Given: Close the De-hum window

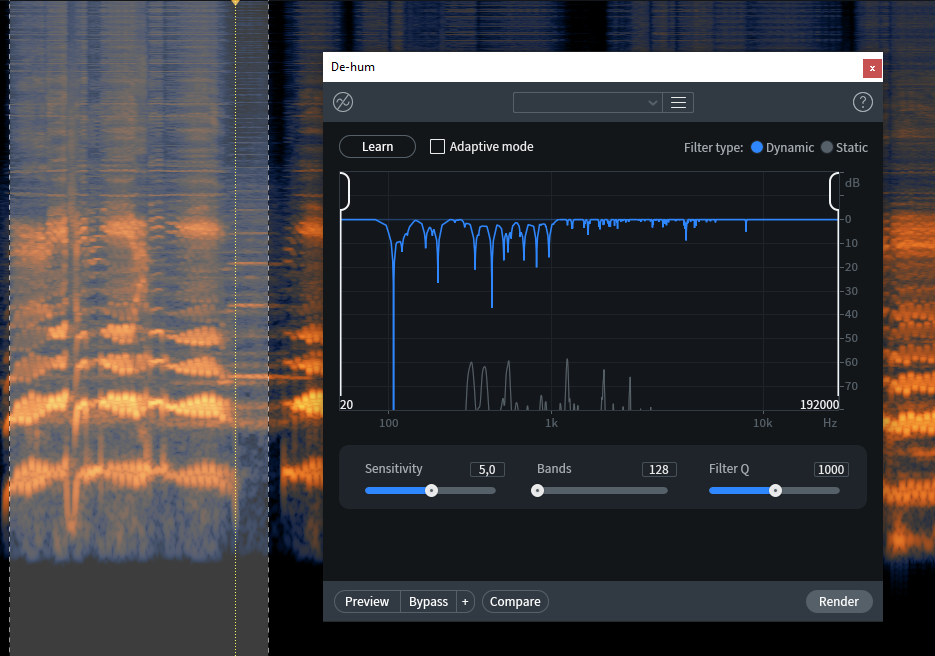Looking at the screenshot, I should [x=872, y=68].
